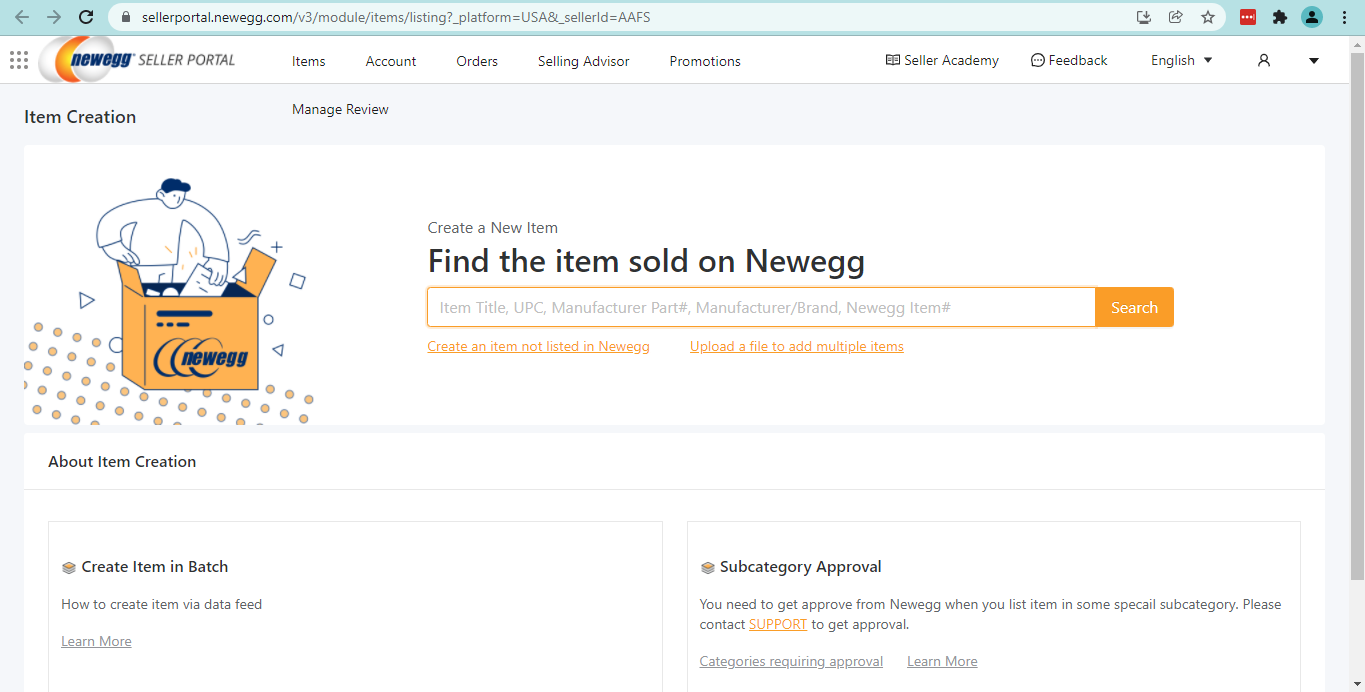
Task: Focus the item search input field
Action: tap(761, 307)
